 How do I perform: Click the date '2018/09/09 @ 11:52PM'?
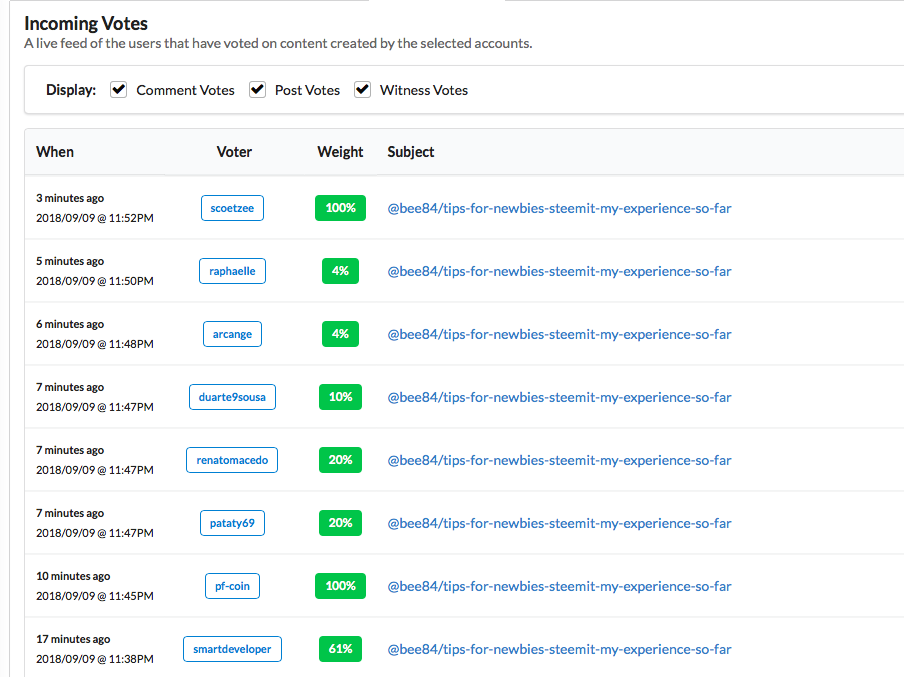95,218
